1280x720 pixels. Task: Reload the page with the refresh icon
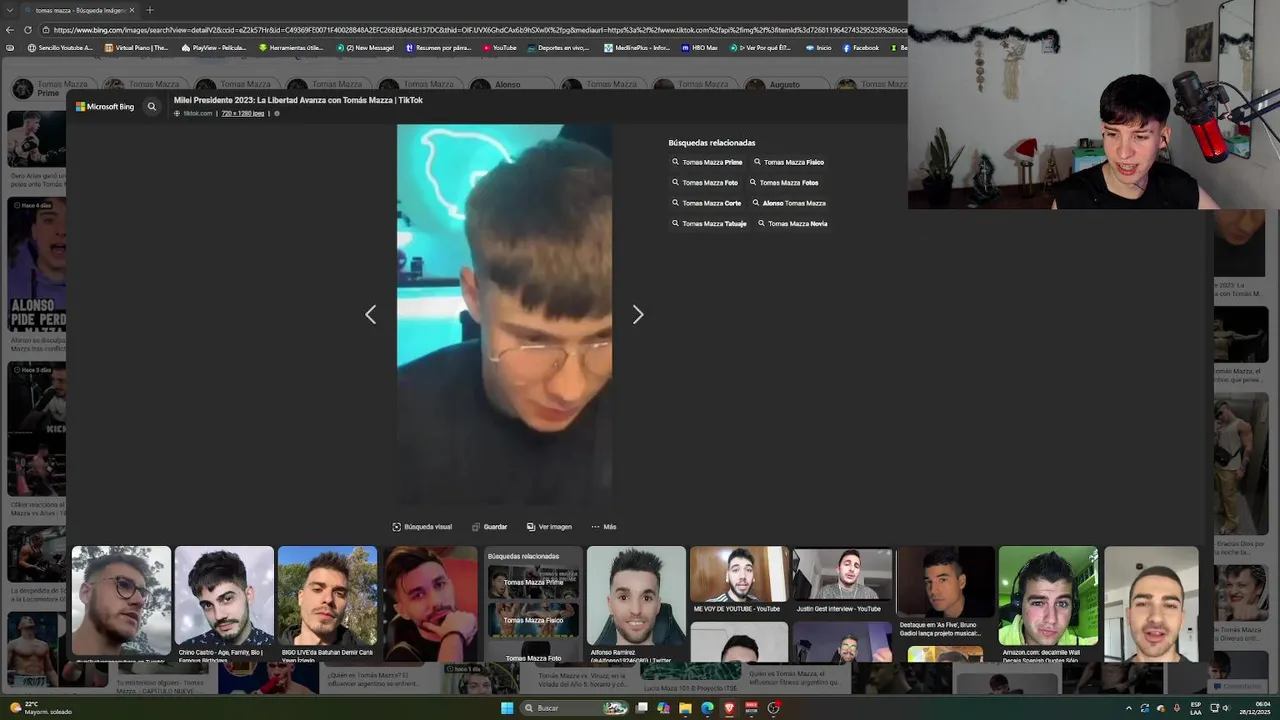(x=28, y=30)
